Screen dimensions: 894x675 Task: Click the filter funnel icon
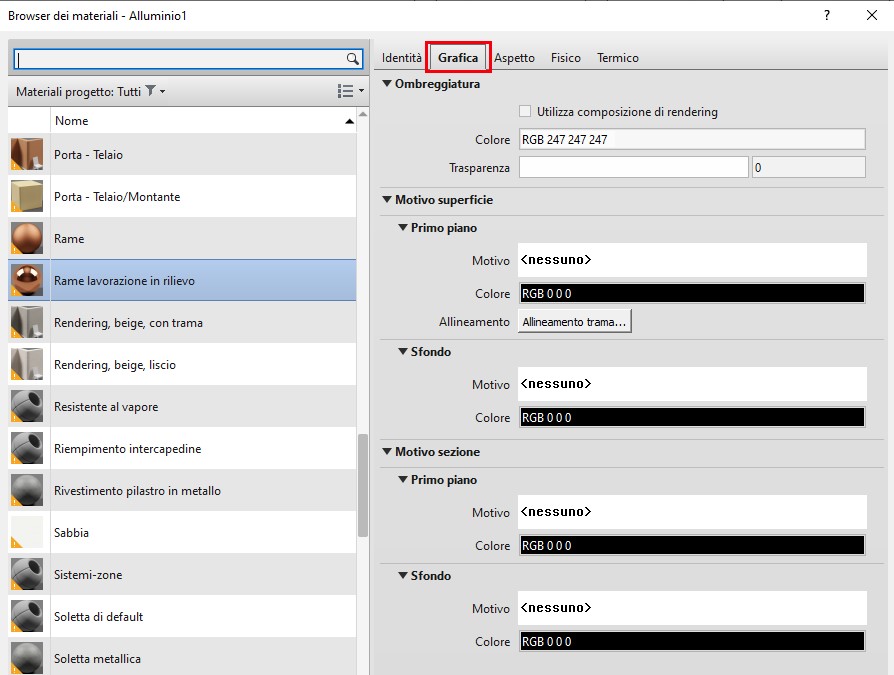(x=150, y=91)
